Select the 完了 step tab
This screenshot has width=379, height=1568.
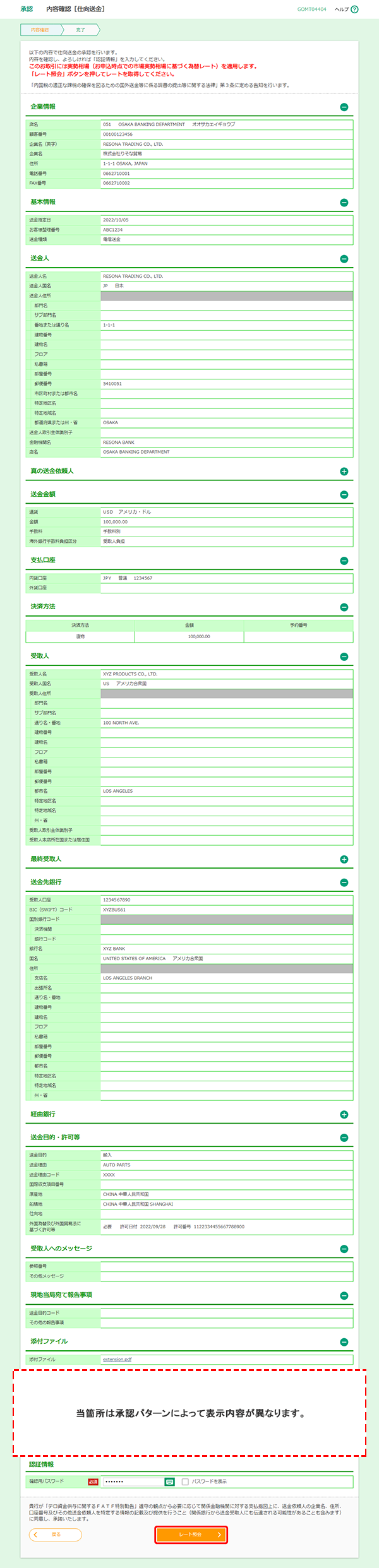tap(80, 30)
